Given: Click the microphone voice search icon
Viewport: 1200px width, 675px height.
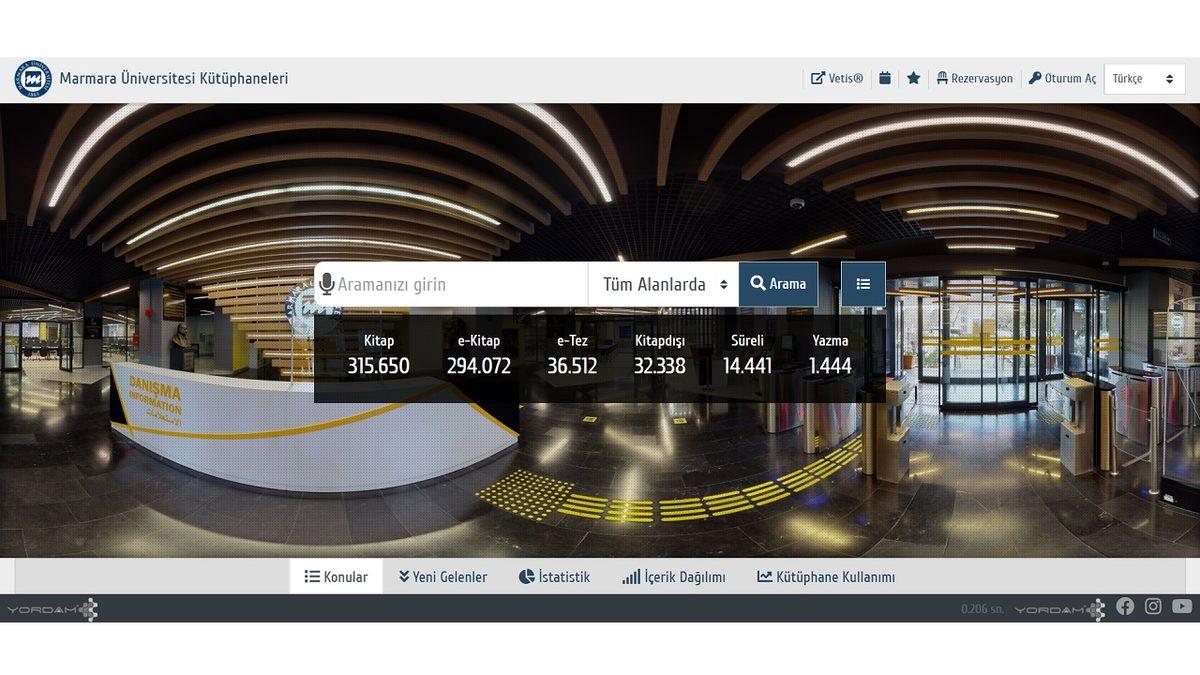Looking at the screenshot, I should [326, 285].
